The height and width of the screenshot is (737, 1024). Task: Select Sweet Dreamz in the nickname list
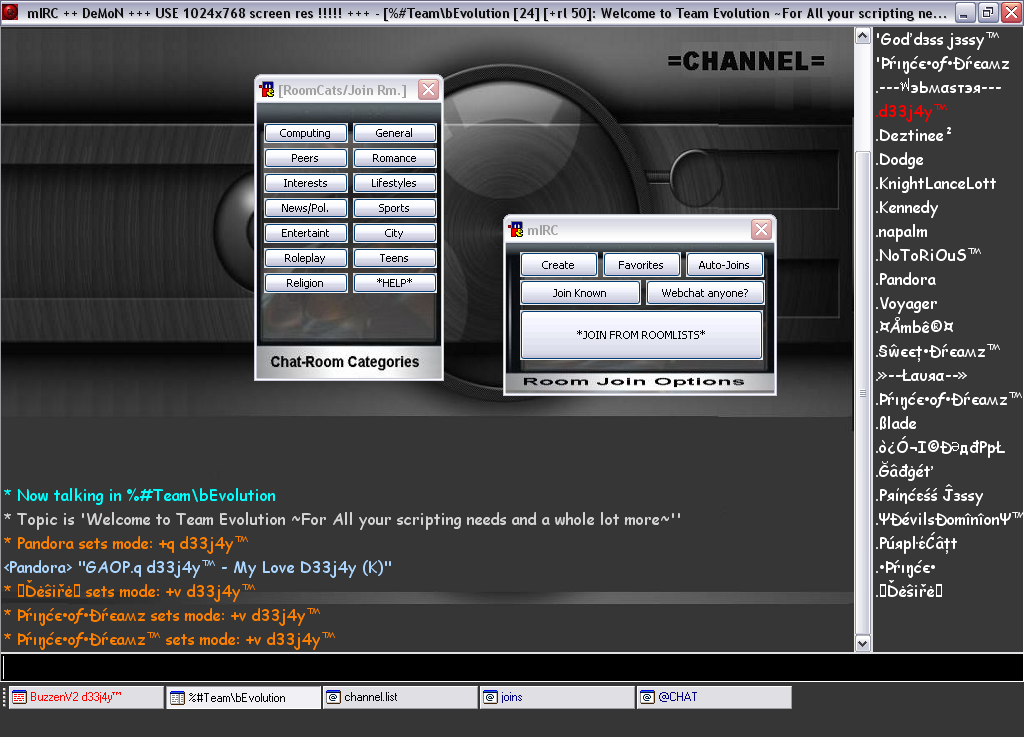[938, 352]
